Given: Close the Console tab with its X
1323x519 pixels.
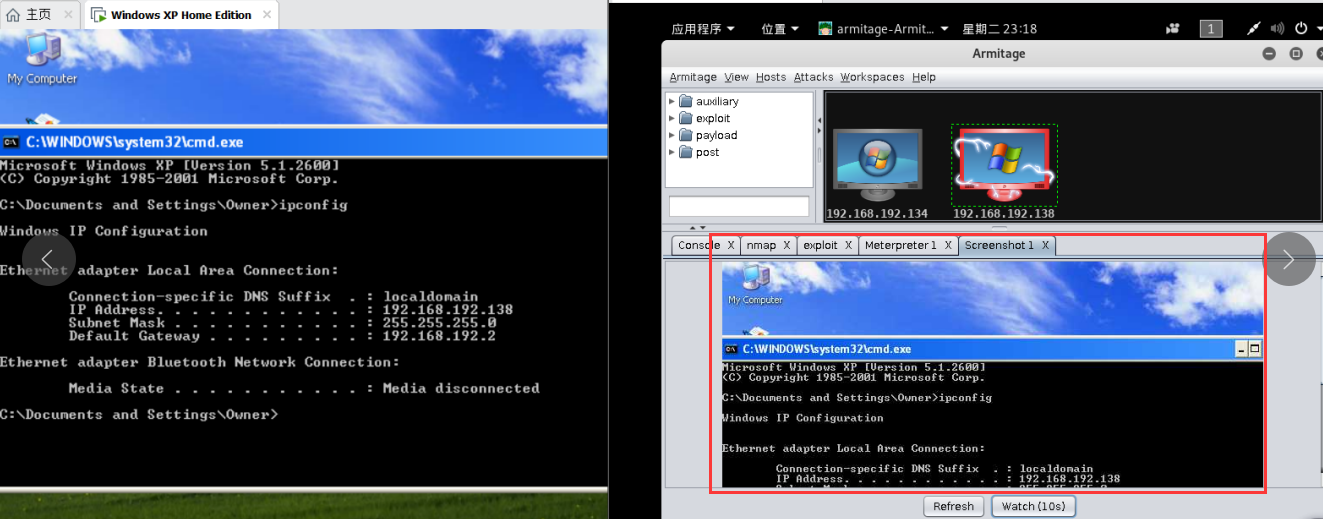Looking at the screenshot, I should click(x=731, y=245).
